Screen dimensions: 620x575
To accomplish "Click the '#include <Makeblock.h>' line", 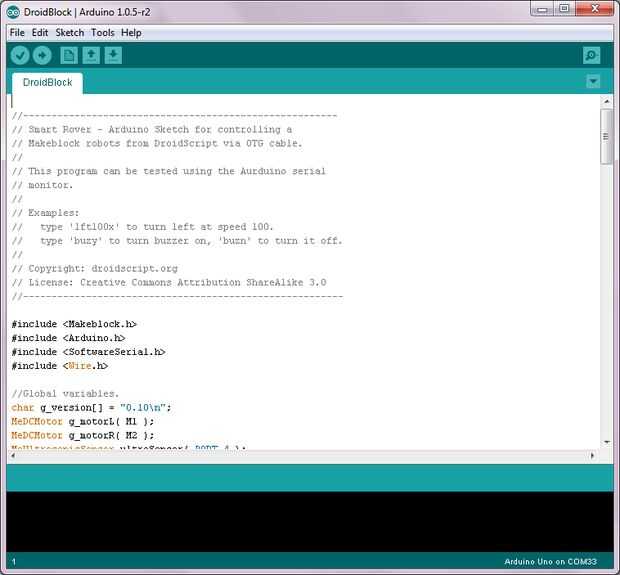I will coord(74,324).
